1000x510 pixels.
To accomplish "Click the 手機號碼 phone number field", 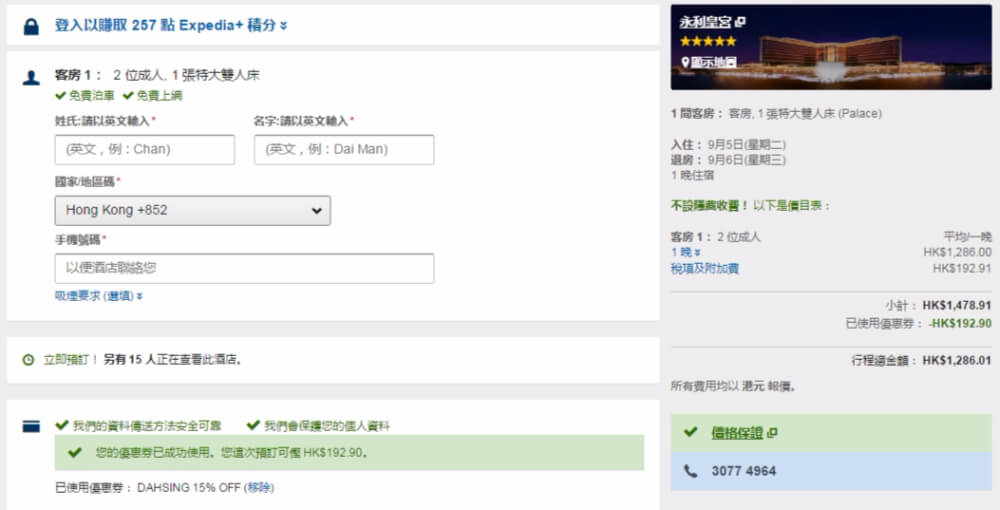I will pyautogui.click(x=244, y=268).
